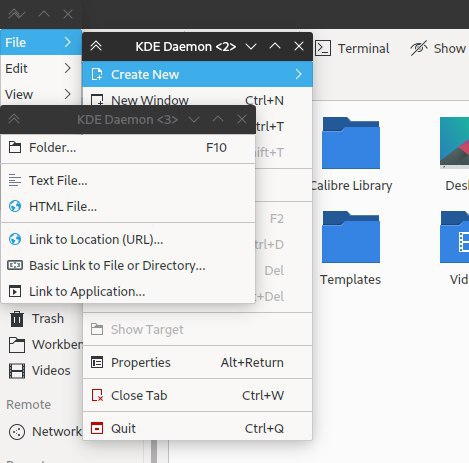Click the Terminal prompt icon
The width and height of the screenshot is (469, 463).
click(323, 48)
